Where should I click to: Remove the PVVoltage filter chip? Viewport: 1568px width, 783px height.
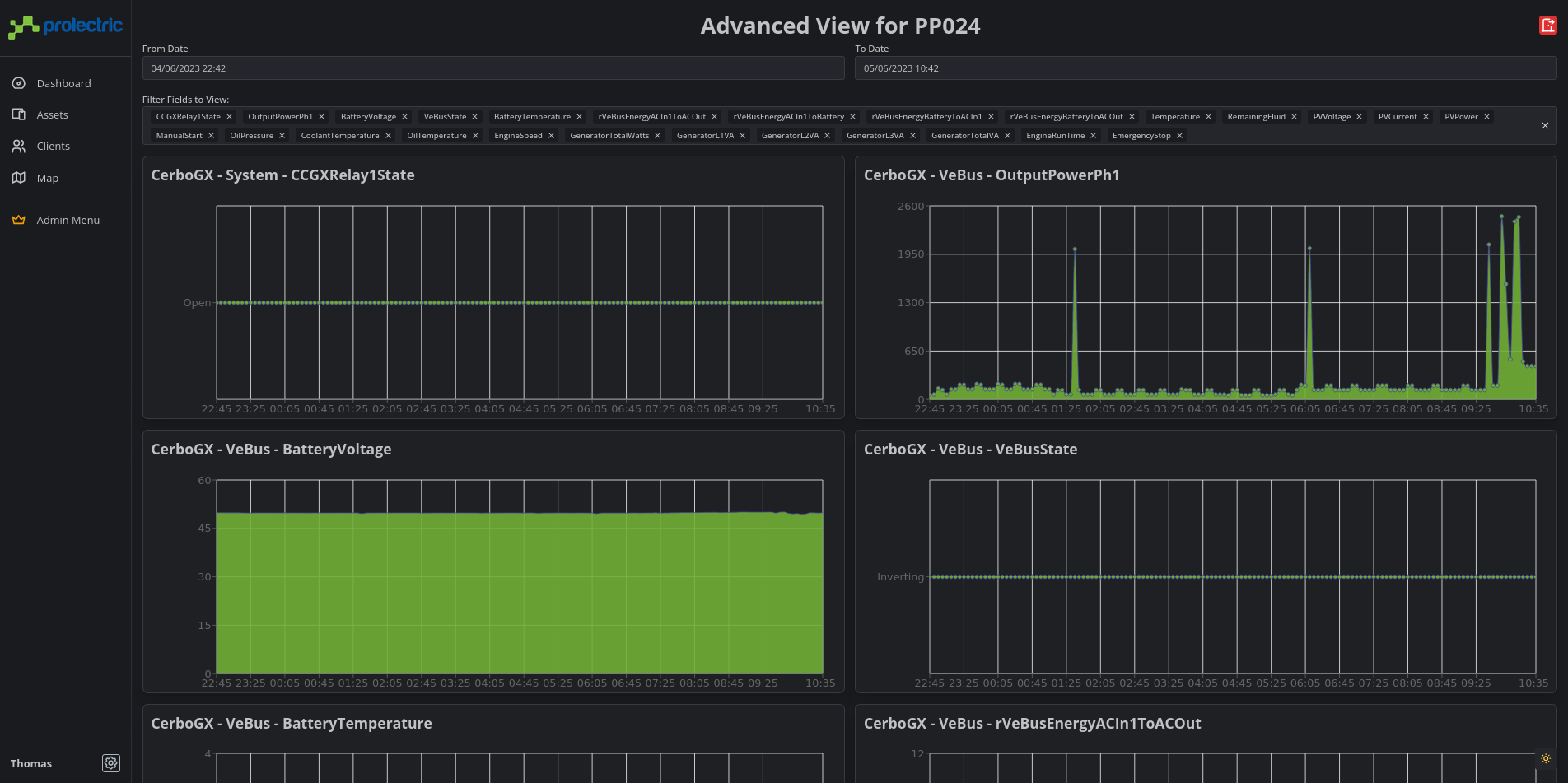point(1359,117)
